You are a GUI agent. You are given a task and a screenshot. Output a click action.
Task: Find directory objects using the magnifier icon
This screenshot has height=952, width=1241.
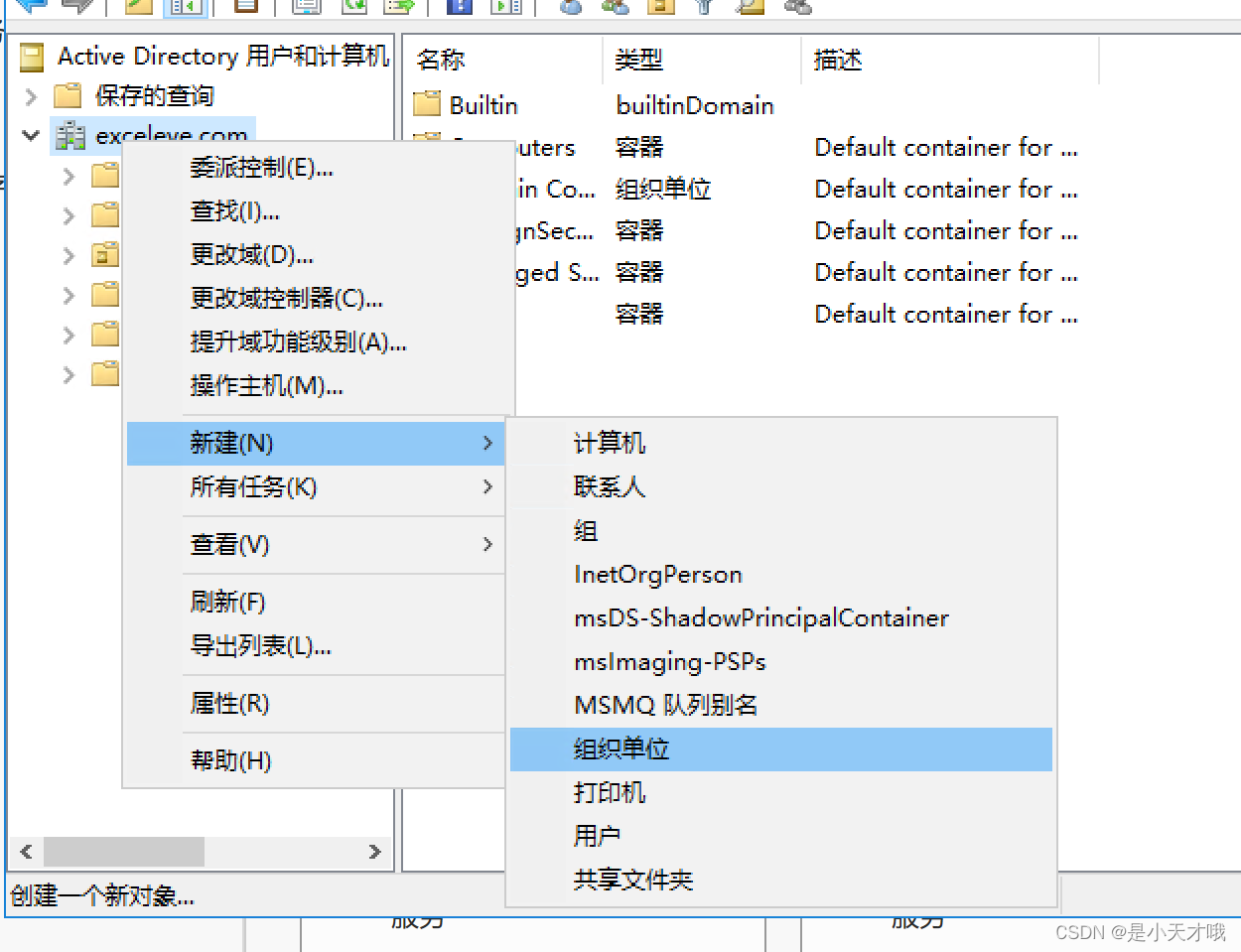pyautogui.click(x=751, y=8)
